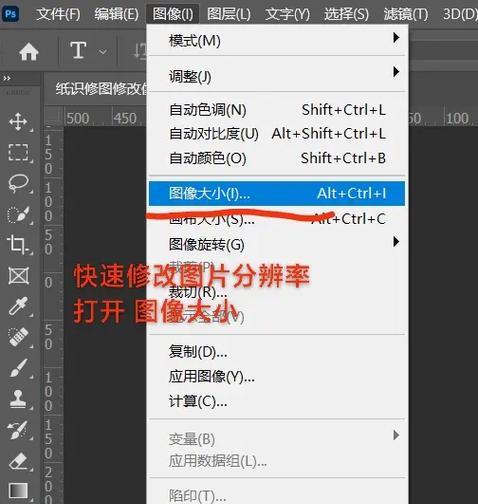Activate the Clone Stamp tool
478x504 pixels.
pyautogui.click(x=18, y=399)
